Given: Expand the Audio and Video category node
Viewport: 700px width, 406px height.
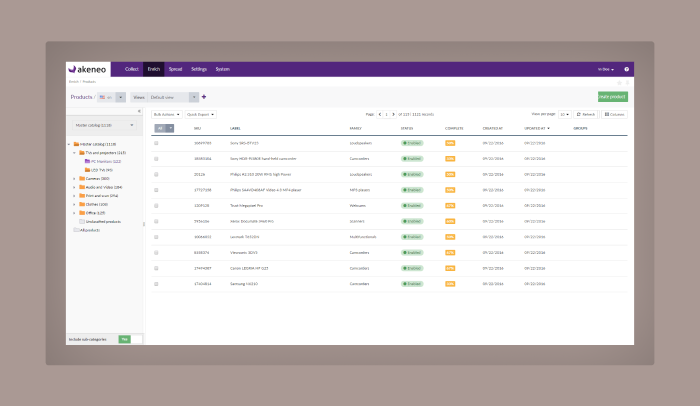Looking at the screenshot, I should coord(75,187).
